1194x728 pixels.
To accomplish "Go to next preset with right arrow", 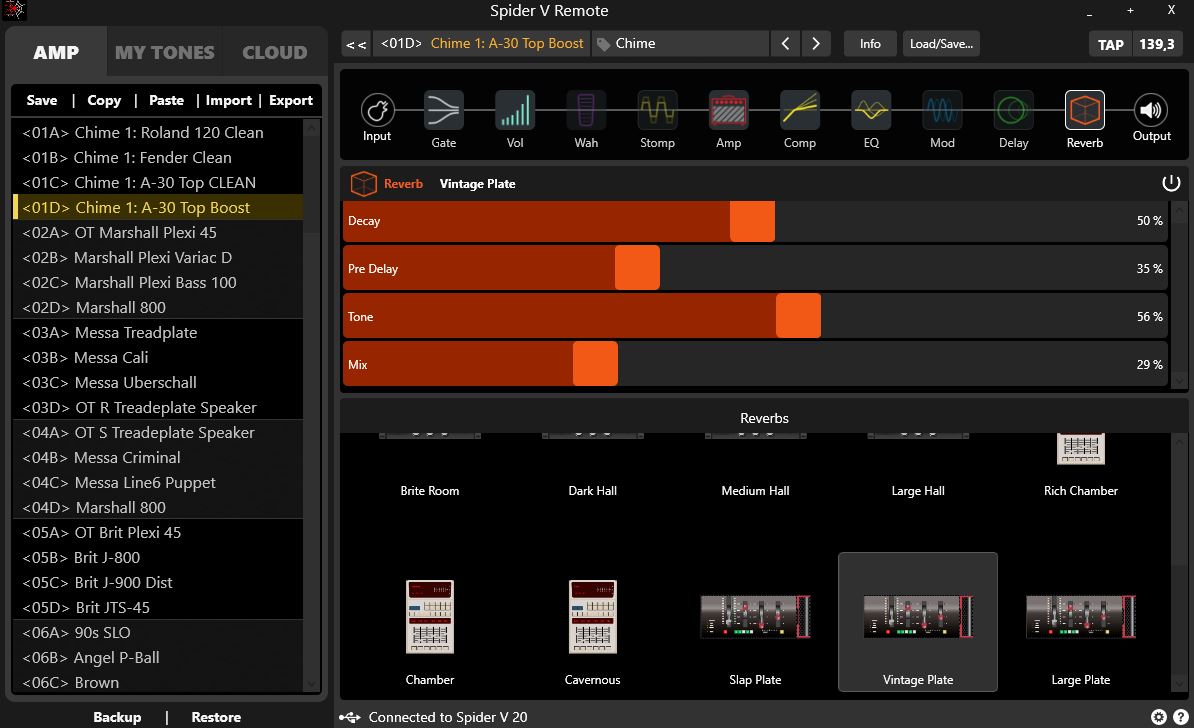I will (816, 43).
